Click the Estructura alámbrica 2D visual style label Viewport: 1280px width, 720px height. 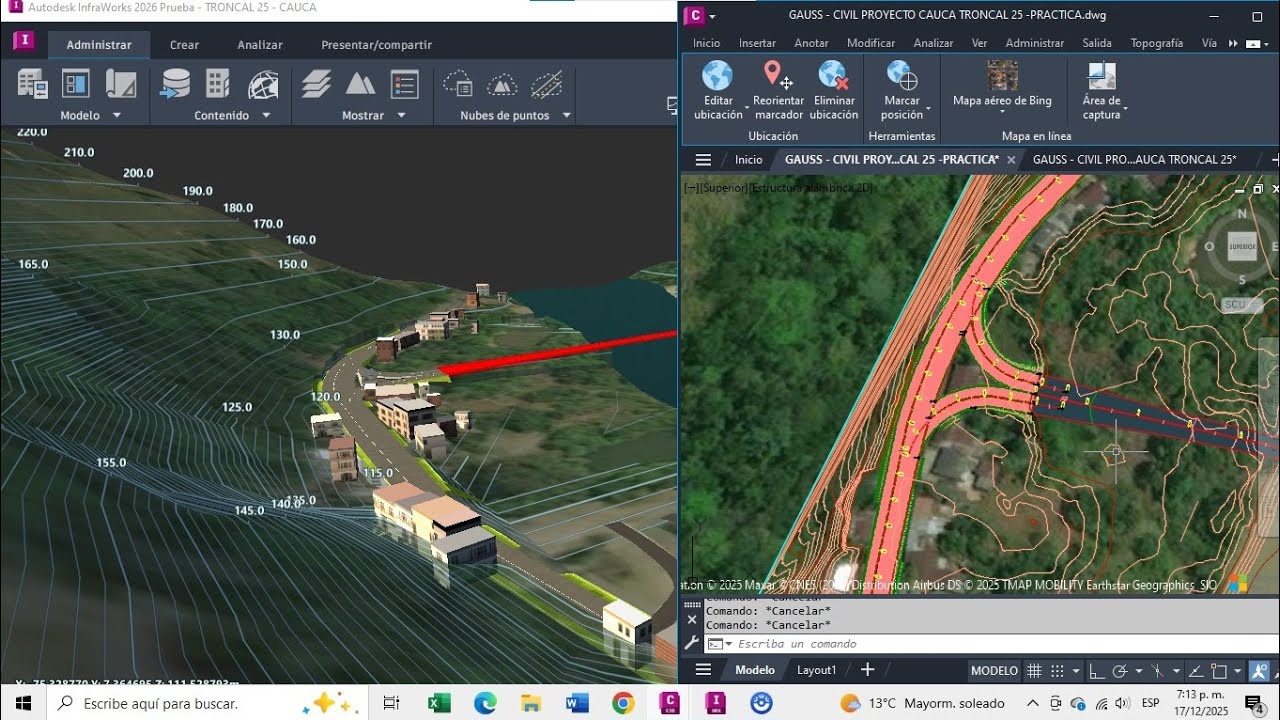click(811, 188)
